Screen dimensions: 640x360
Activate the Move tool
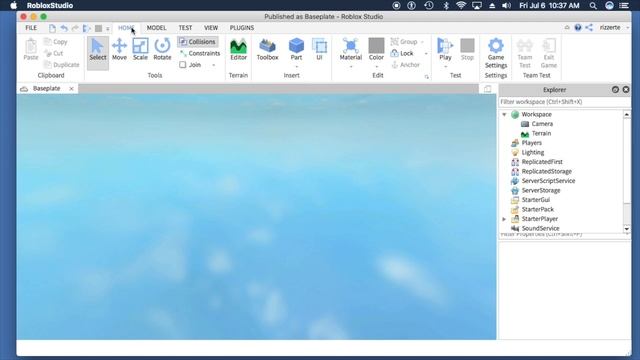(119, 49)
